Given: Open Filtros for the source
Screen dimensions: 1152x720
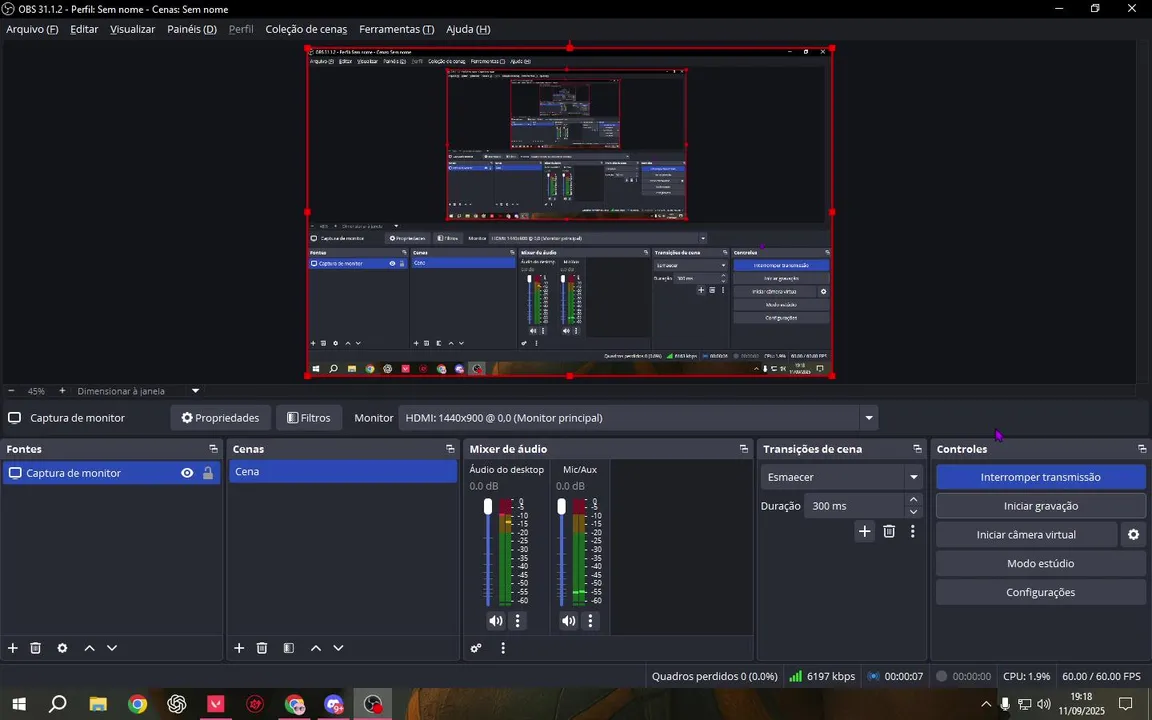Looking at the screenshot, I should tap(309, 418).
